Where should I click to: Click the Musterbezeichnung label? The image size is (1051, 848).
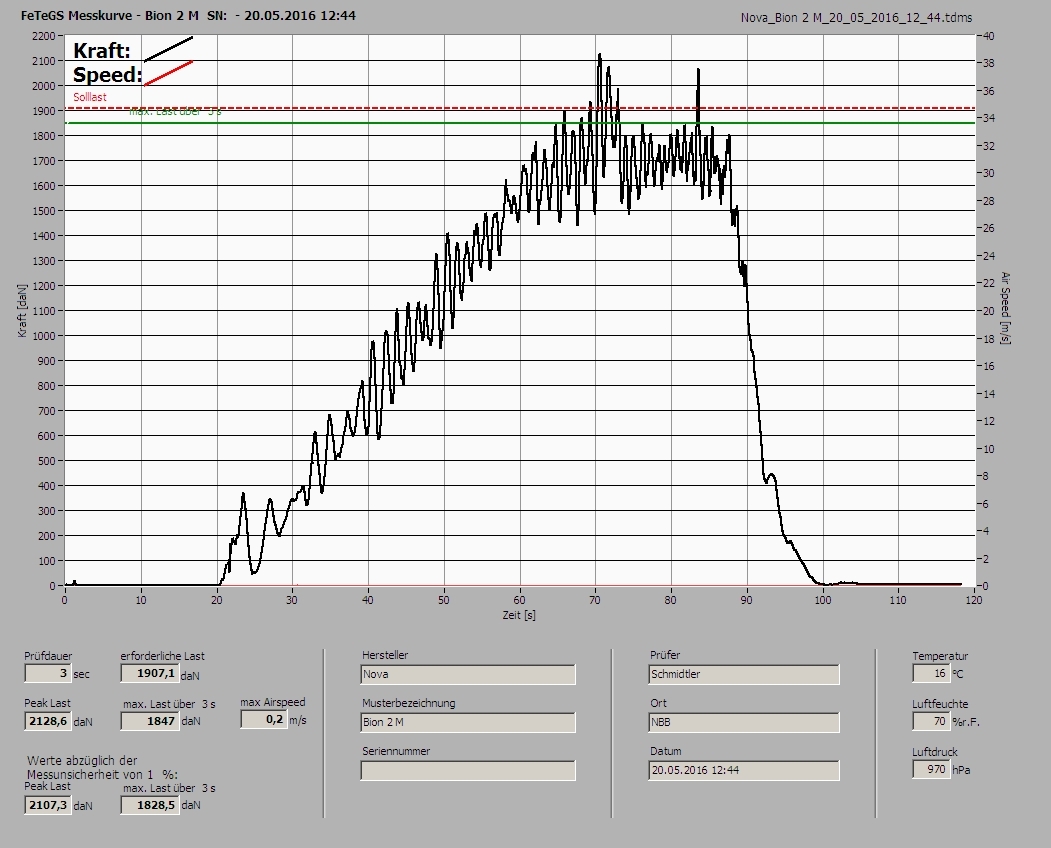409,703
